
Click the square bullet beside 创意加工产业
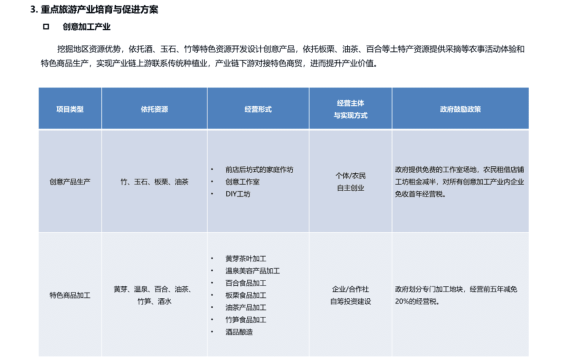coord(46,27)
